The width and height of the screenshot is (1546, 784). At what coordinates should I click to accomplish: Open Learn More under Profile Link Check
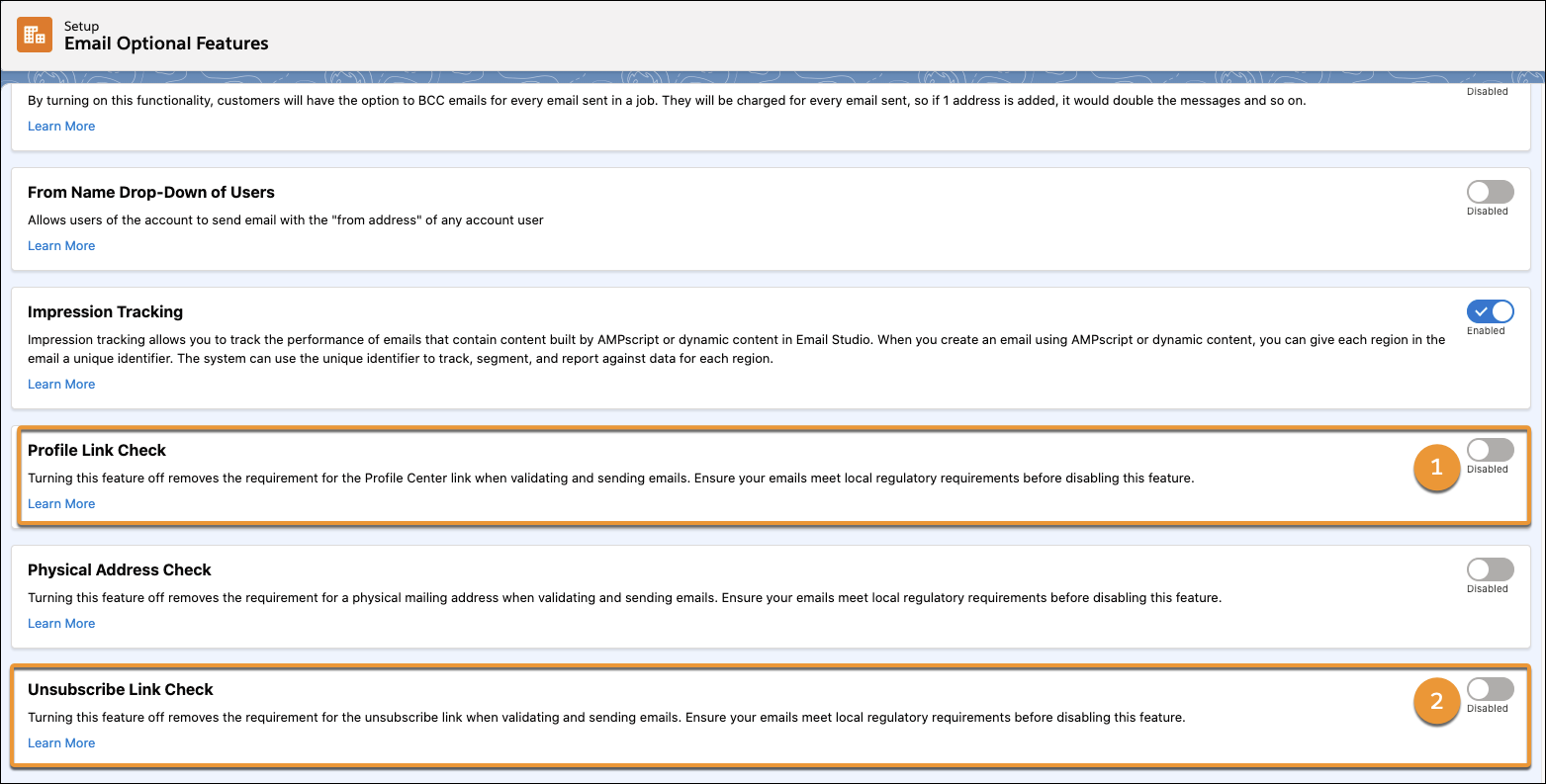[60, 503]
